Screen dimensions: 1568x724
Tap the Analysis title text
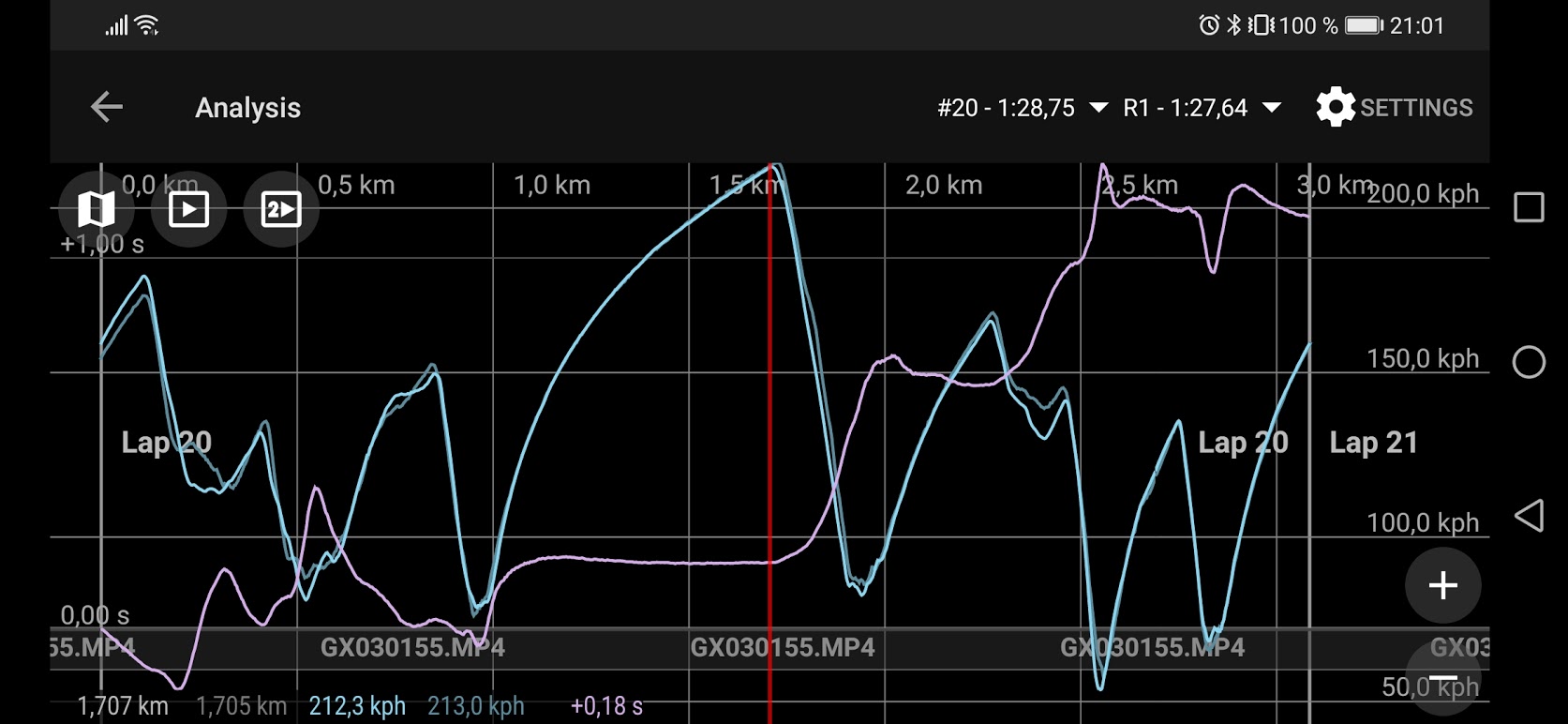point(247,108)
